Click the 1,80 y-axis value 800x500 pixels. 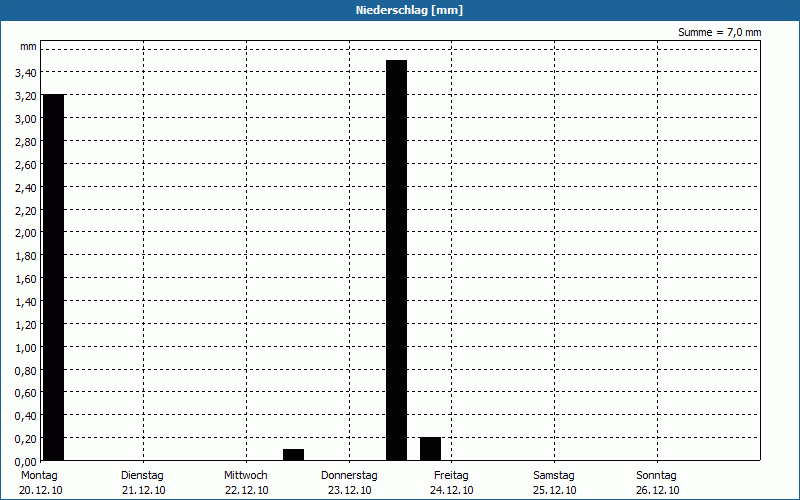26,256
